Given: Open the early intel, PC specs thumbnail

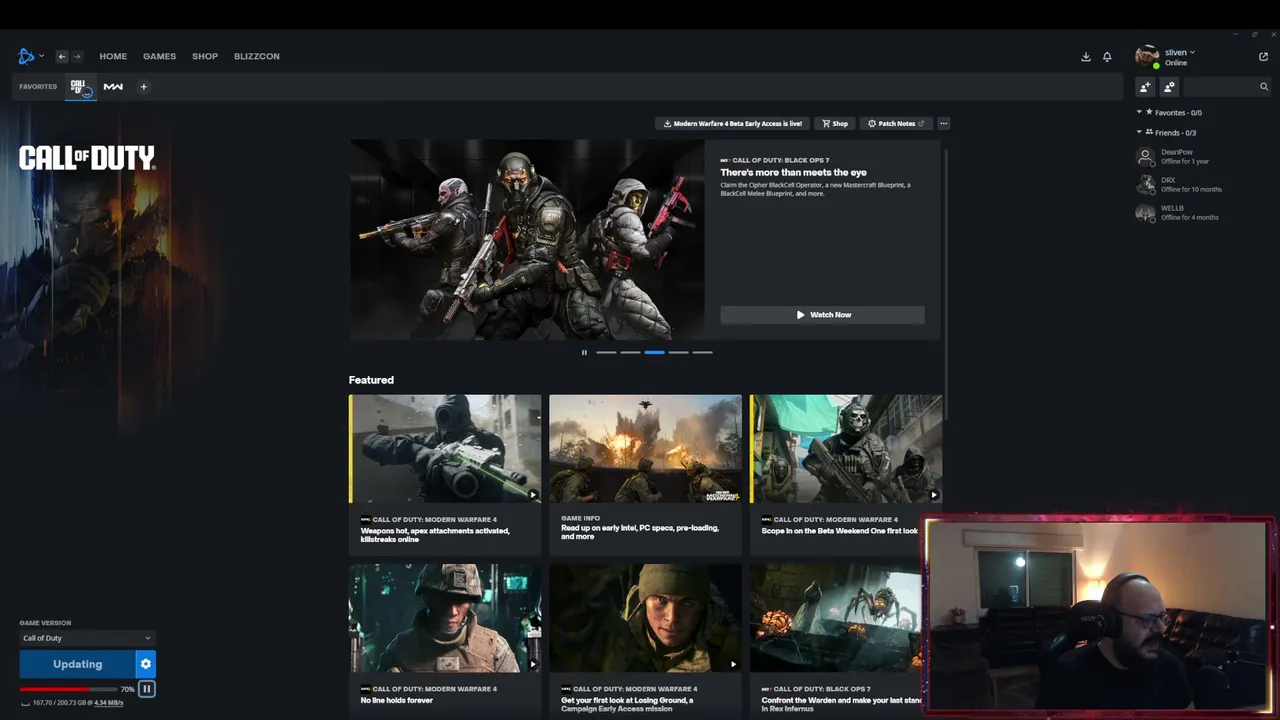Looking at the screenshot, I should point(645,449).
